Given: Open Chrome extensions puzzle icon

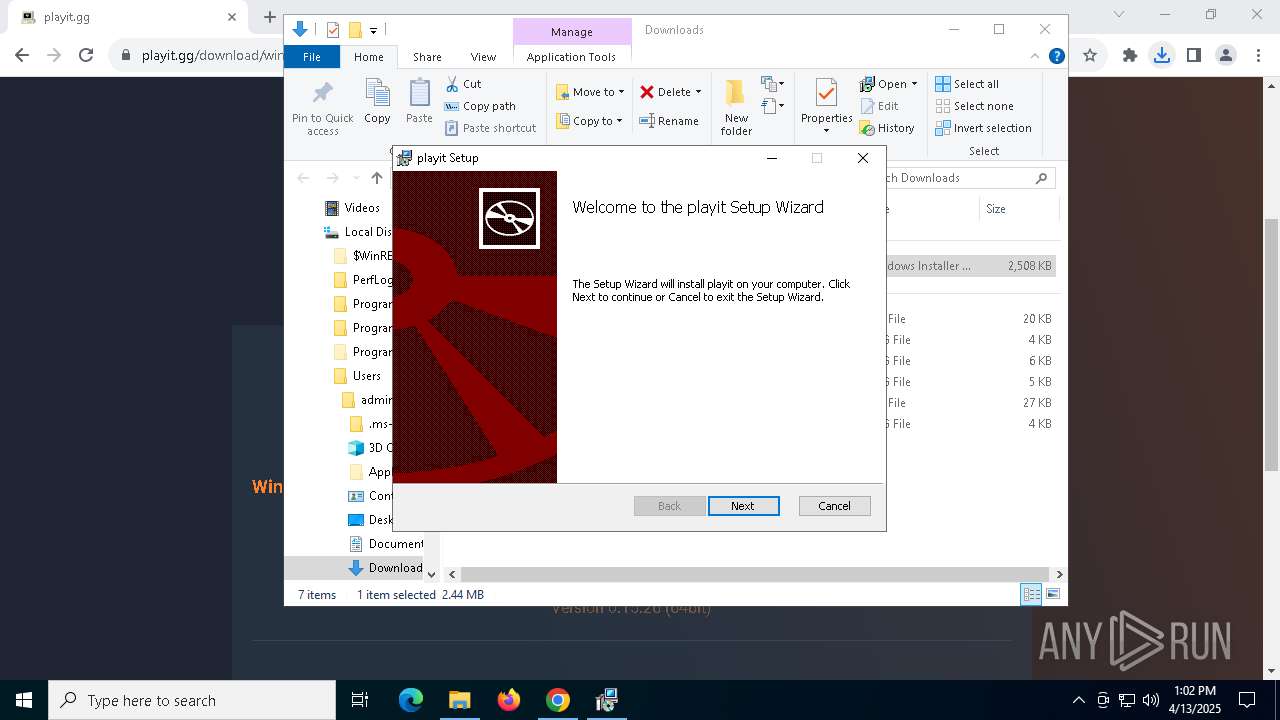Looking at the screenshot, I should [1129, 56].
